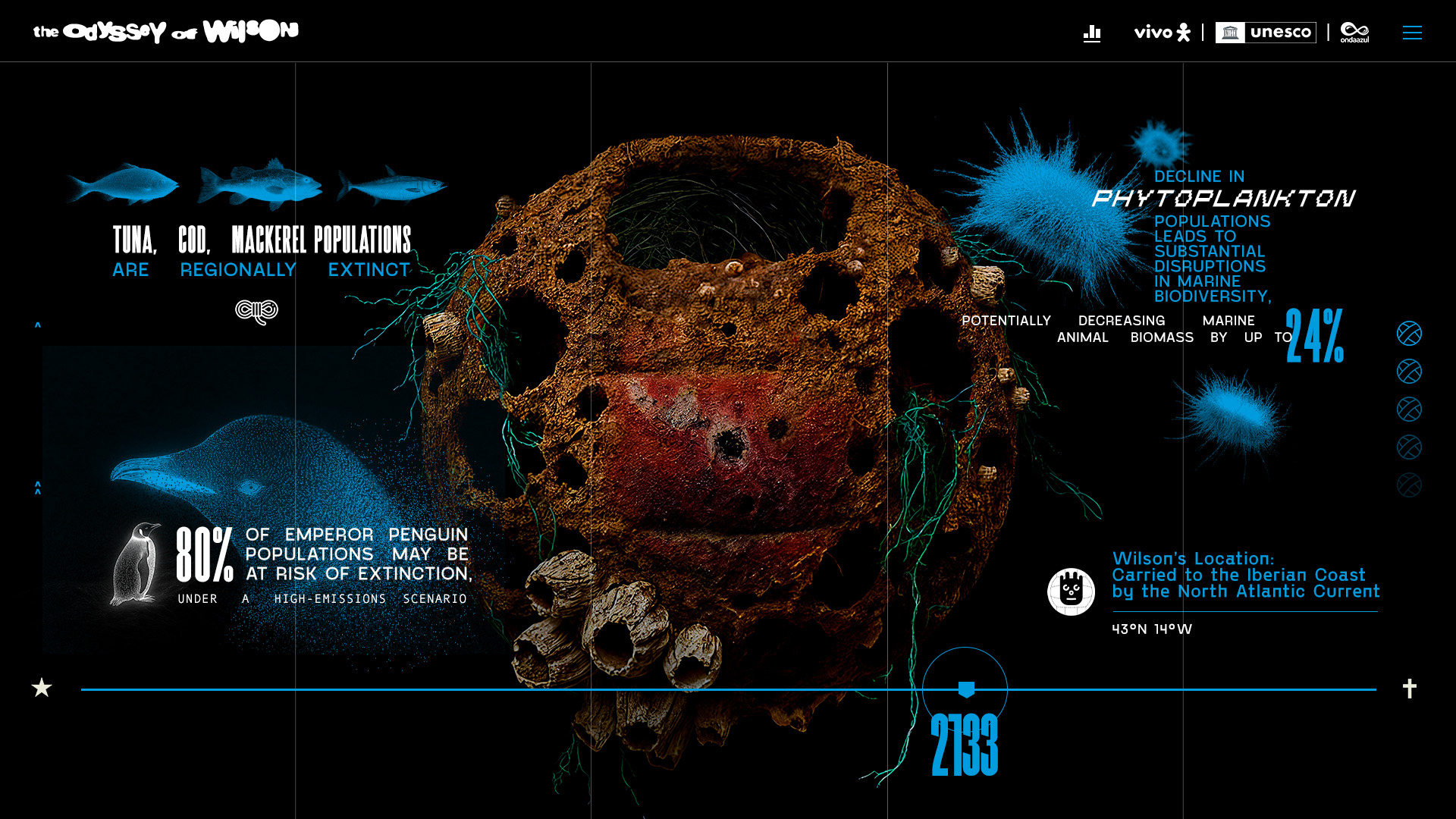Click the bar chart stats icon
1456x819 pixels.
[1091, 33]
